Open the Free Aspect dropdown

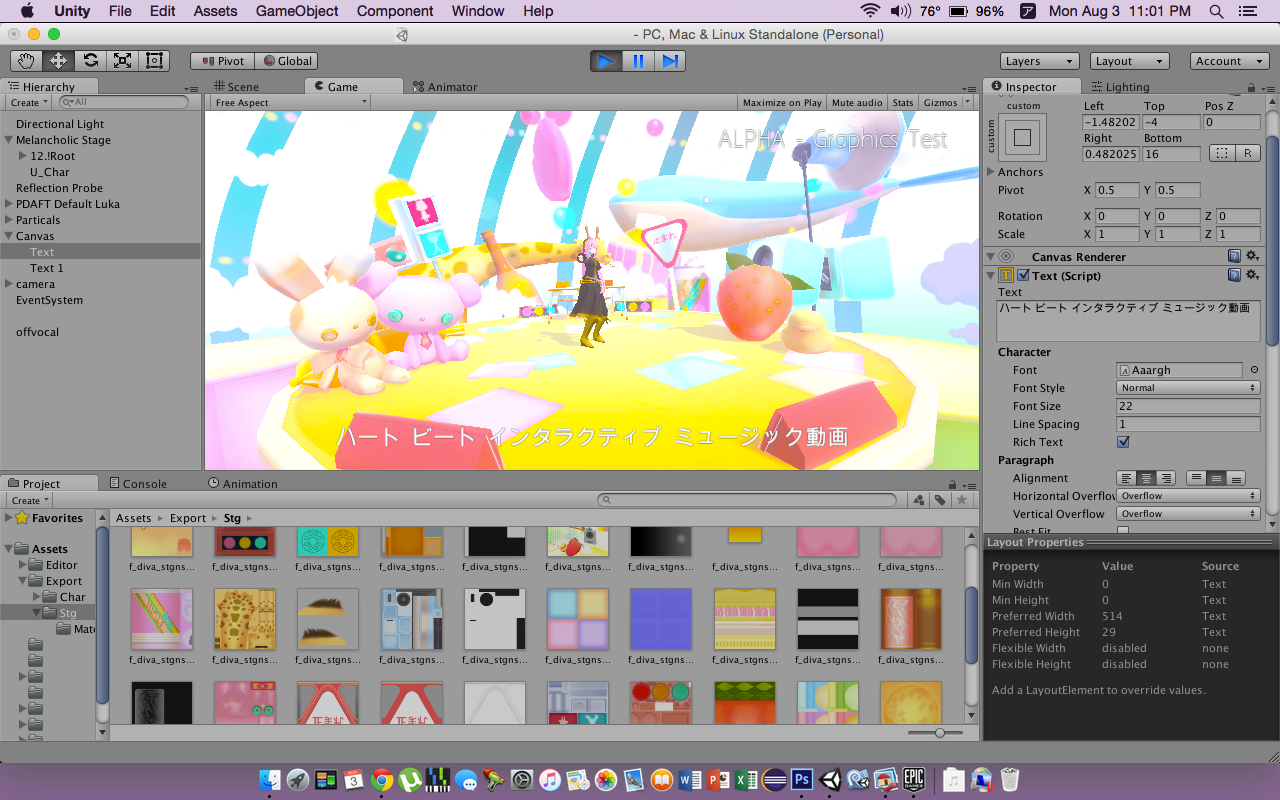click(291, 103)
